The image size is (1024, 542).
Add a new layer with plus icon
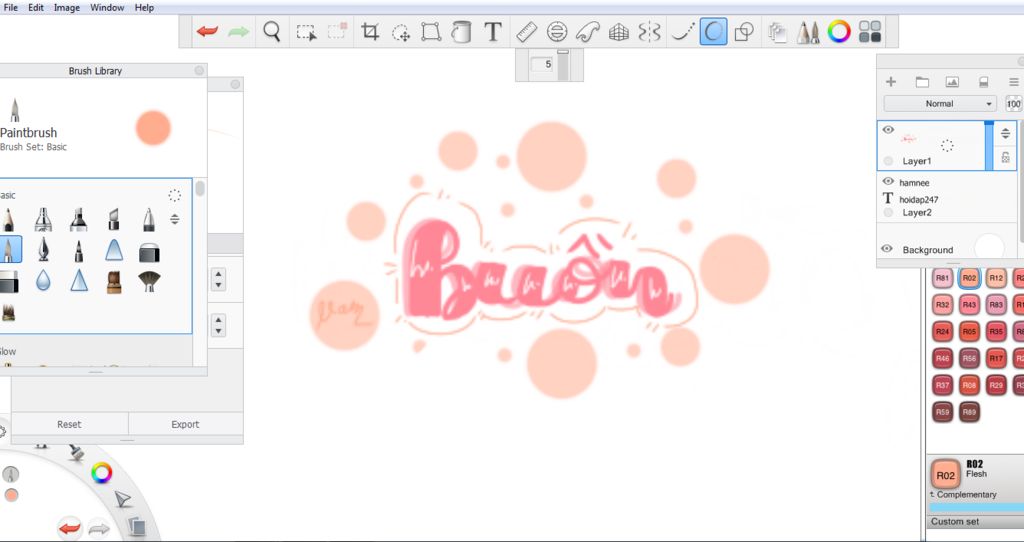pyautogui.click(x=890, y=82)
